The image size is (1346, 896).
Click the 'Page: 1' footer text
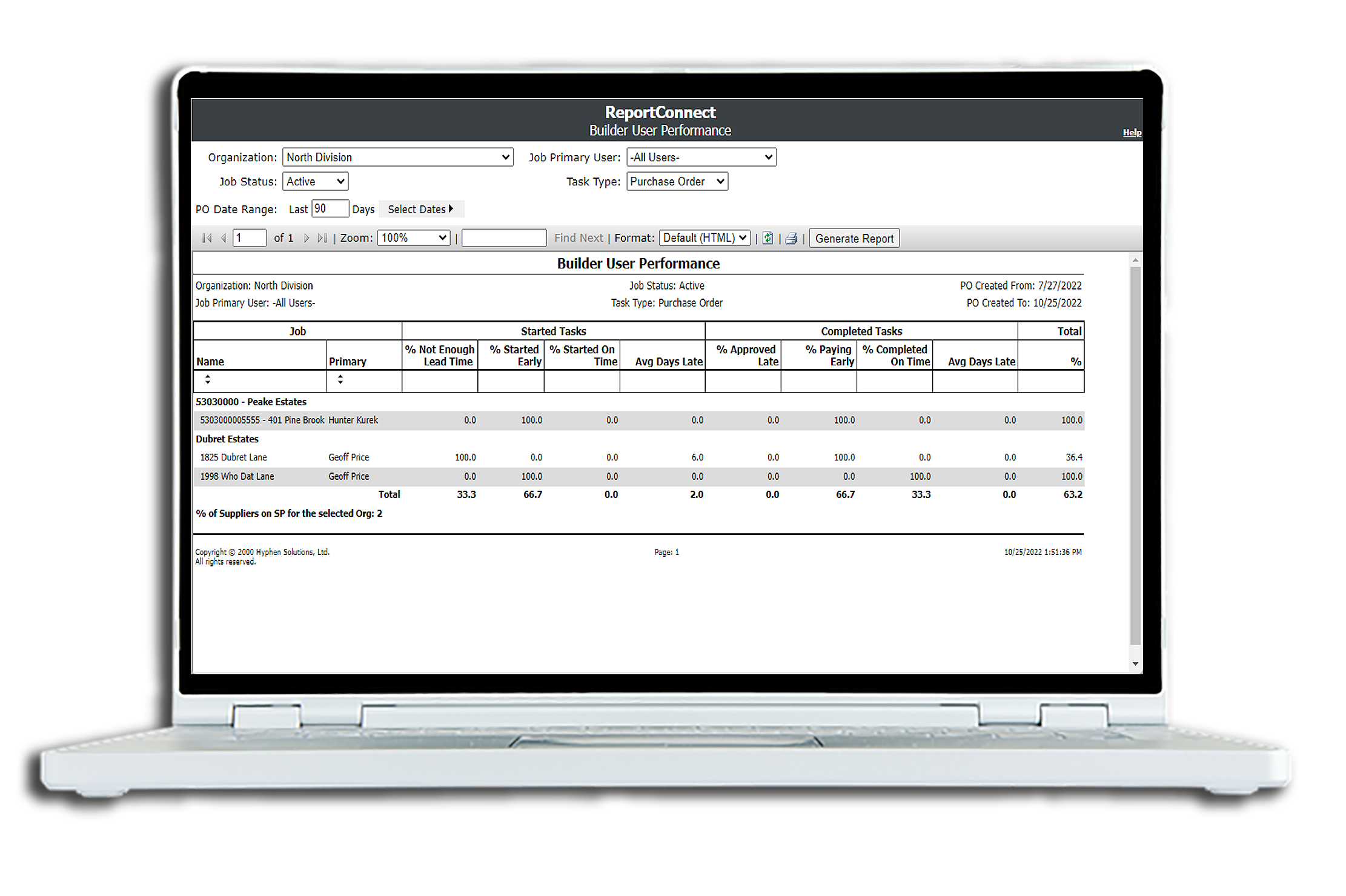pyautogui.click(x=666, y=553)
